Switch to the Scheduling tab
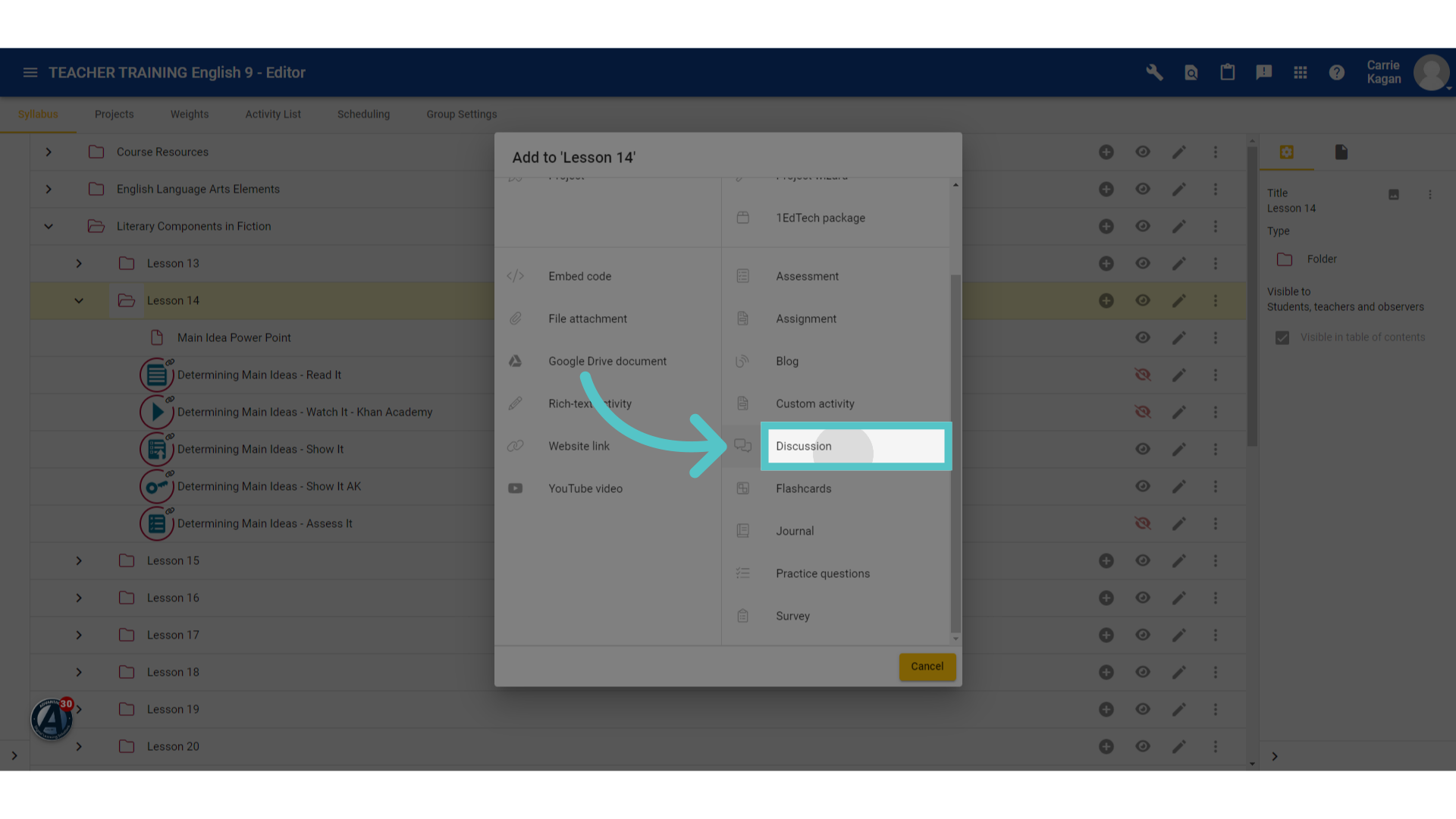Image resolution: width=1456 pixels, height=819 pixels. 363,114
